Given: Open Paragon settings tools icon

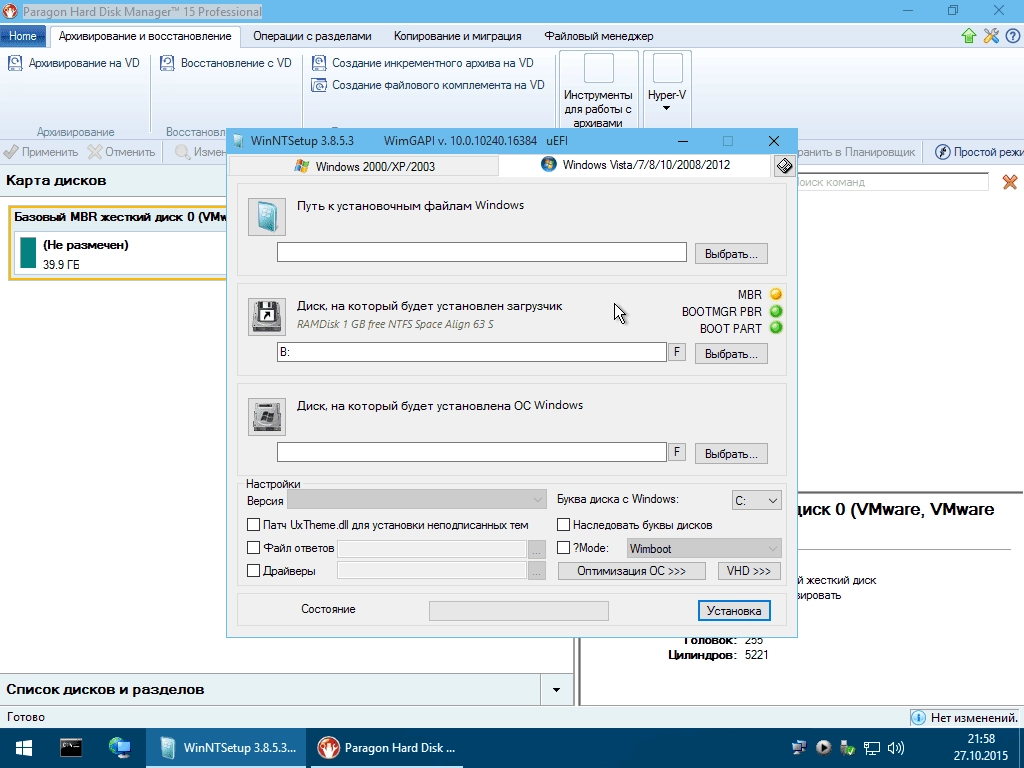Looking at the screenshot, I should (x=991, y=36).
